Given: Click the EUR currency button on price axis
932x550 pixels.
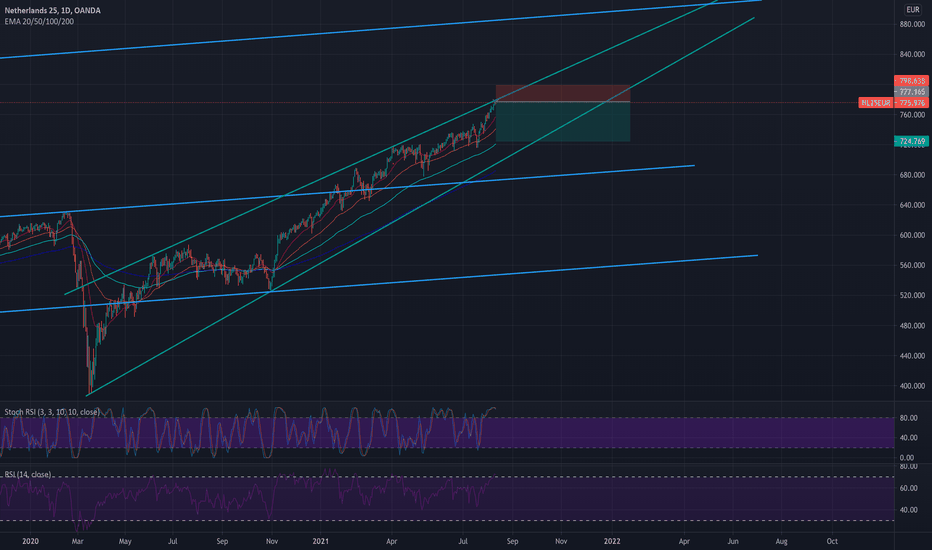Looking at the screenshot, I should pos(912,10).
